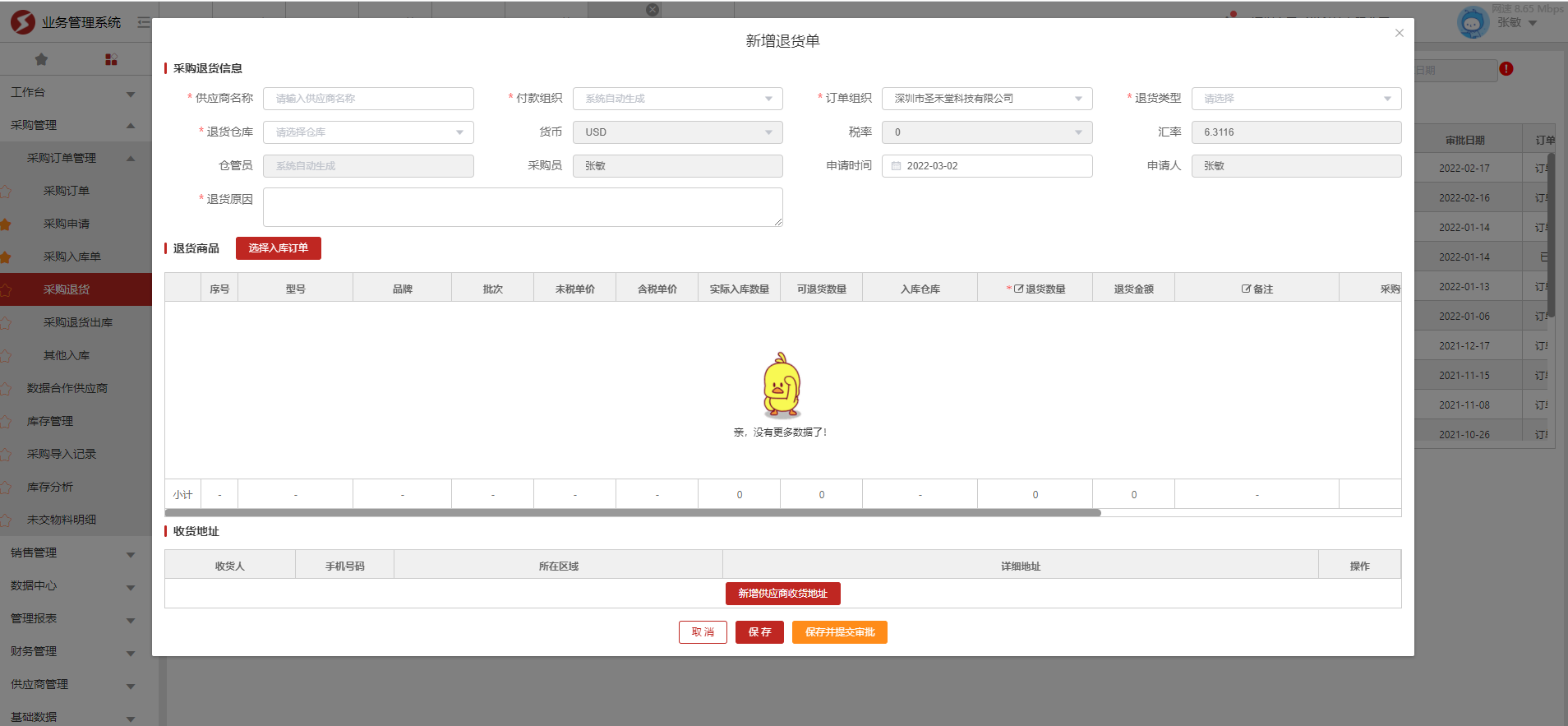Click the horizontal scrollbar under product table

[633, 512]
